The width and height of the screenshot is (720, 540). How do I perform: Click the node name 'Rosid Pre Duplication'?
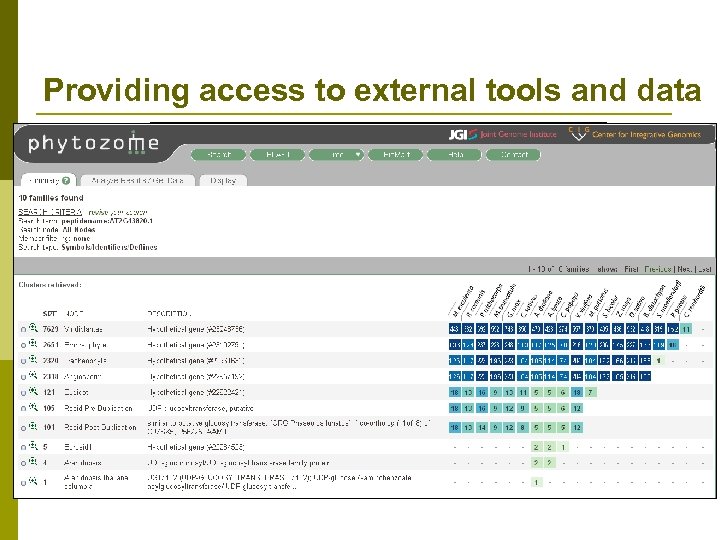(x=98, y=408)
